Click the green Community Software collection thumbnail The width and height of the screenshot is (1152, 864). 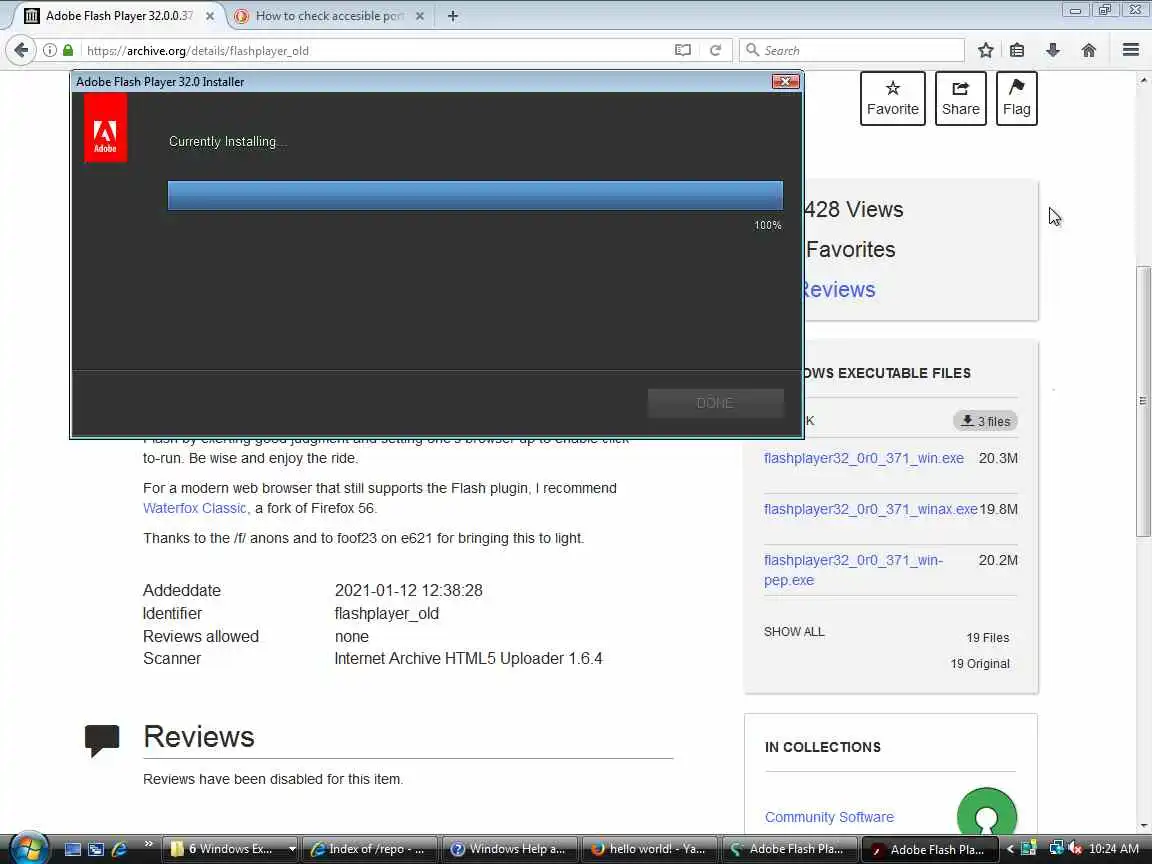(987, 812)
